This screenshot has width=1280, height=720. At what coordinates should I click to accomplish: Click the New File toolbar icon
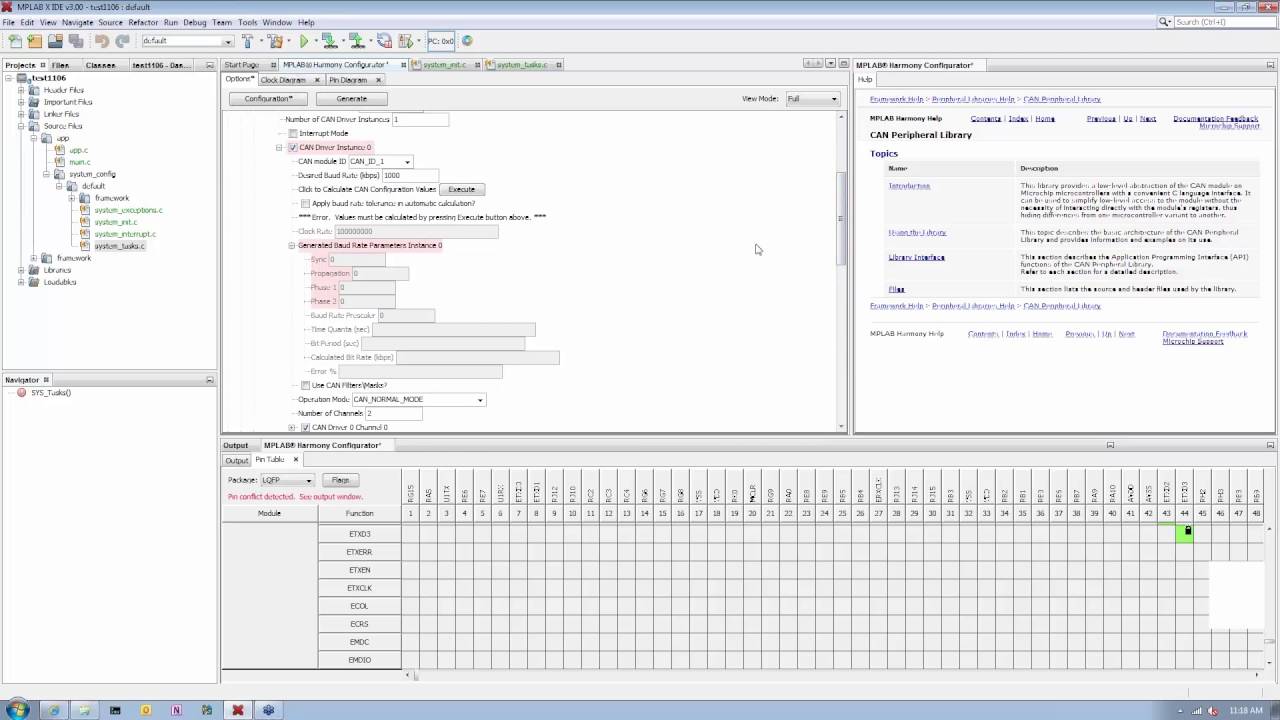coord(15,41)
